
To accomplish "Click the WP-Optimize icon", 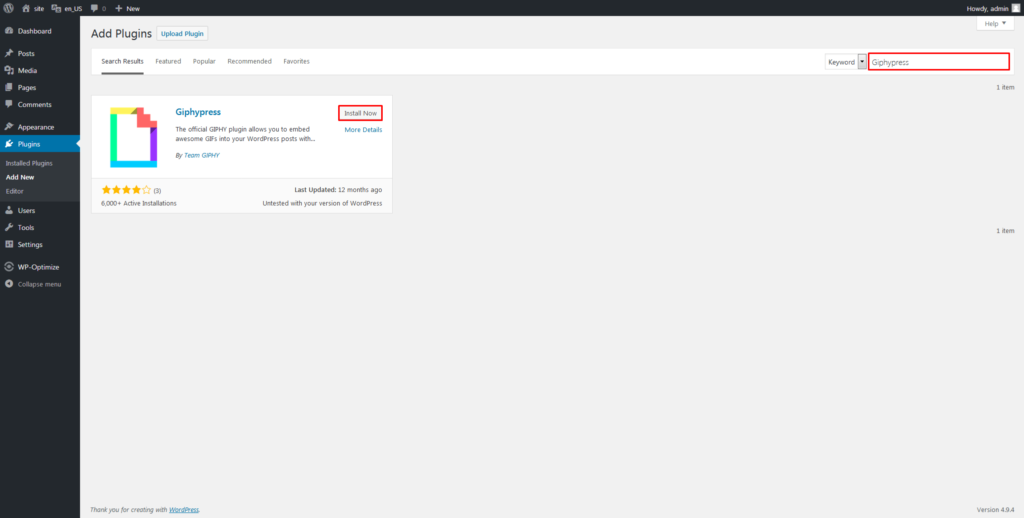I will pos(8,267).
